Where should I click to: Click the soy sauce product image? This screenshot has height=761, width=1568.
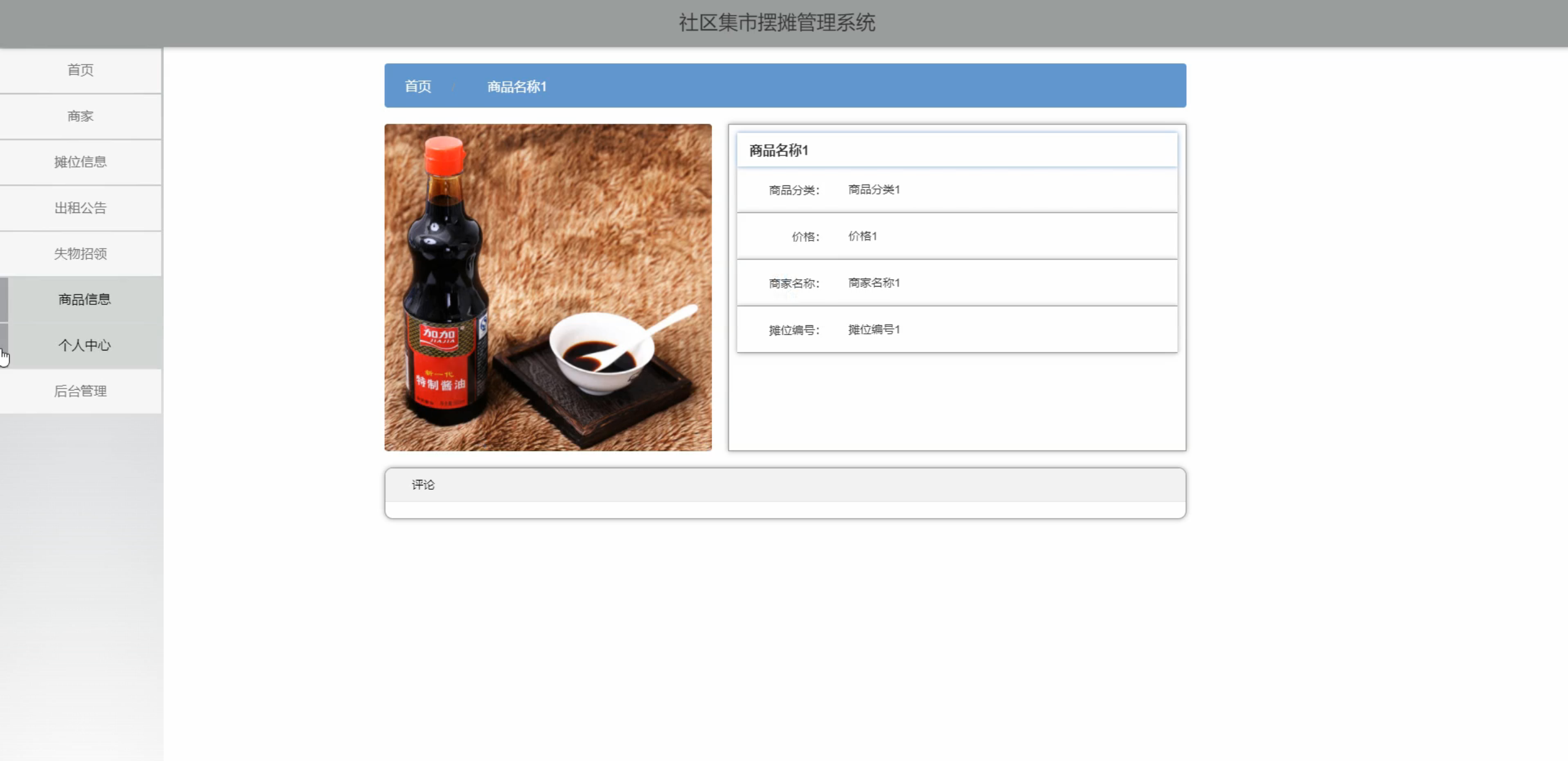pos(548,287)
